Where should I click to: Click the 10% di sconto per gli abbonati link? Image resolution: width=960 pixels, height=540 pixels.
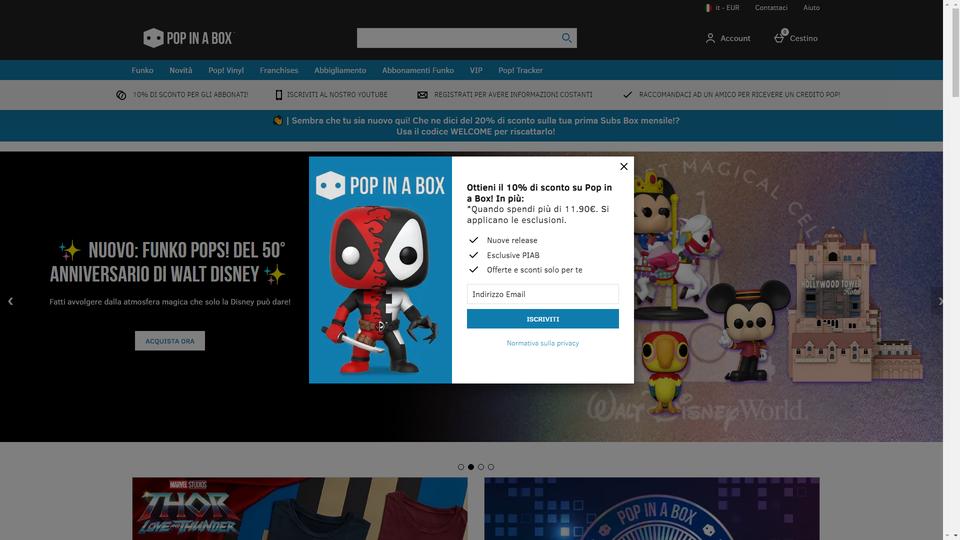click(x=190, y=95)
